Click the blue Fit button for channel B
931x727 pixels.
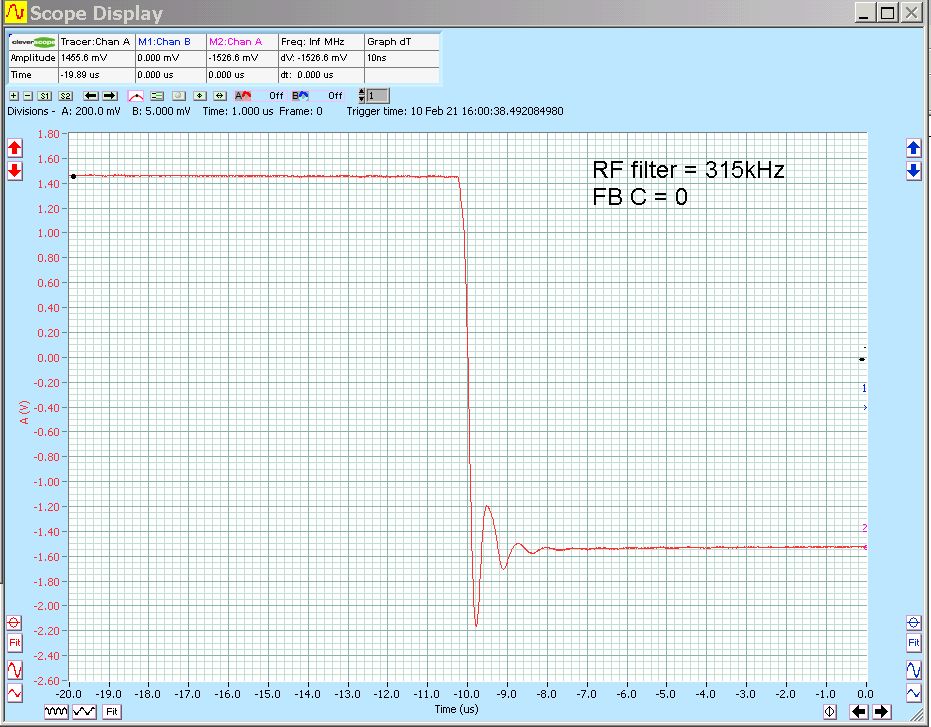click(914, 643)
